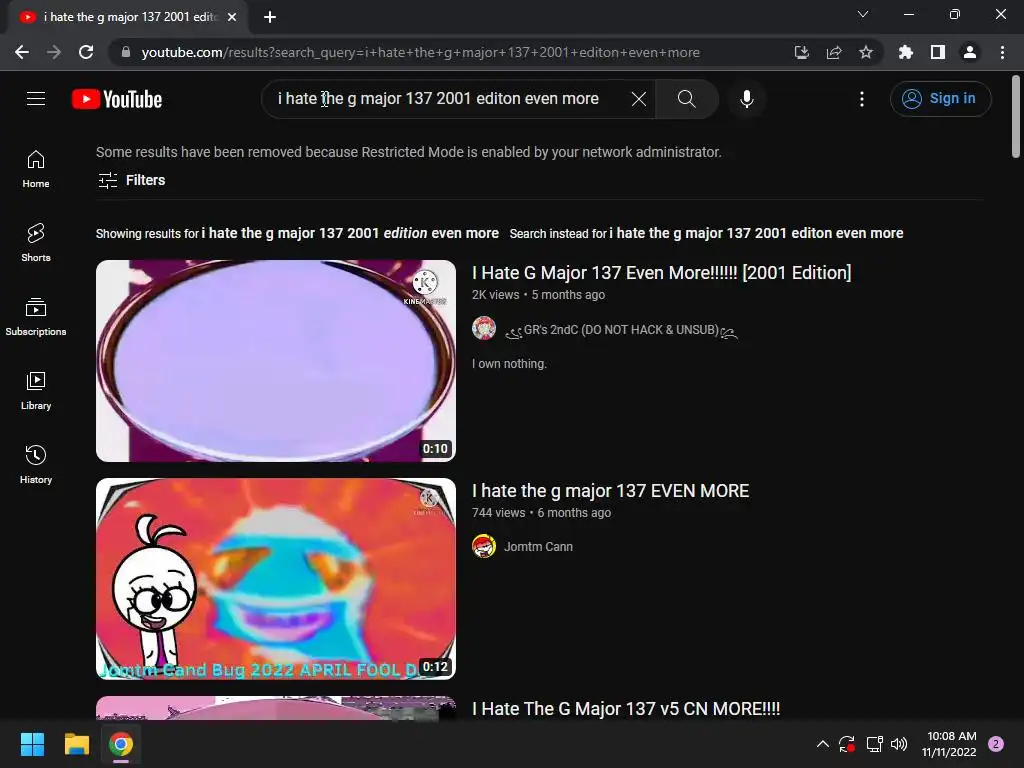Click the magnifier search button
The image size is (1024, 768).
click(686, 99)
